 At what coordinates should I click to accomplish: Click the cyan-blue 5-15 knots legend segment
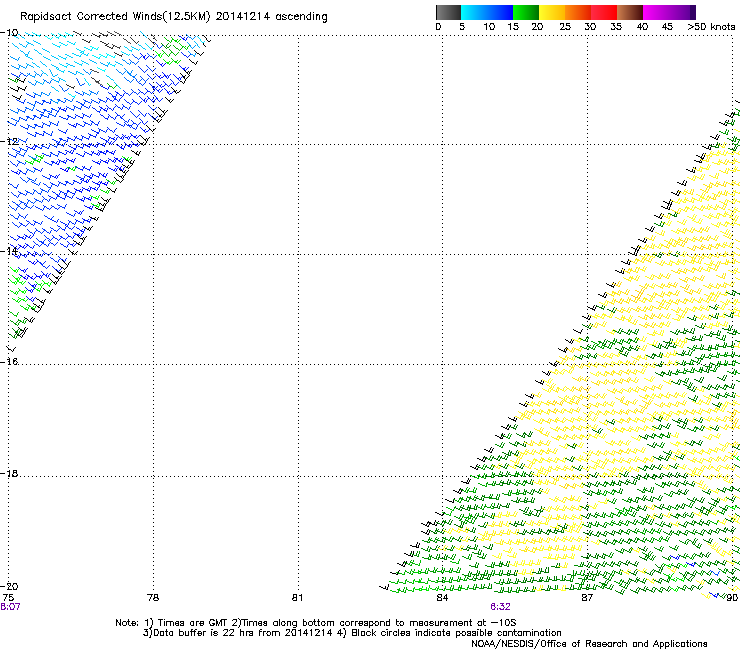pos(487,12)
